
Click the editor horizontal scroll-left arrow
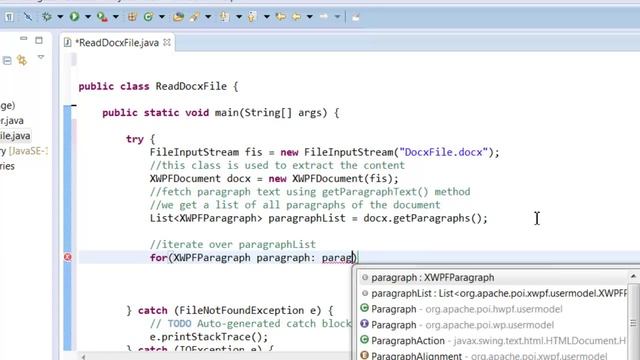(x=83, y=356)
